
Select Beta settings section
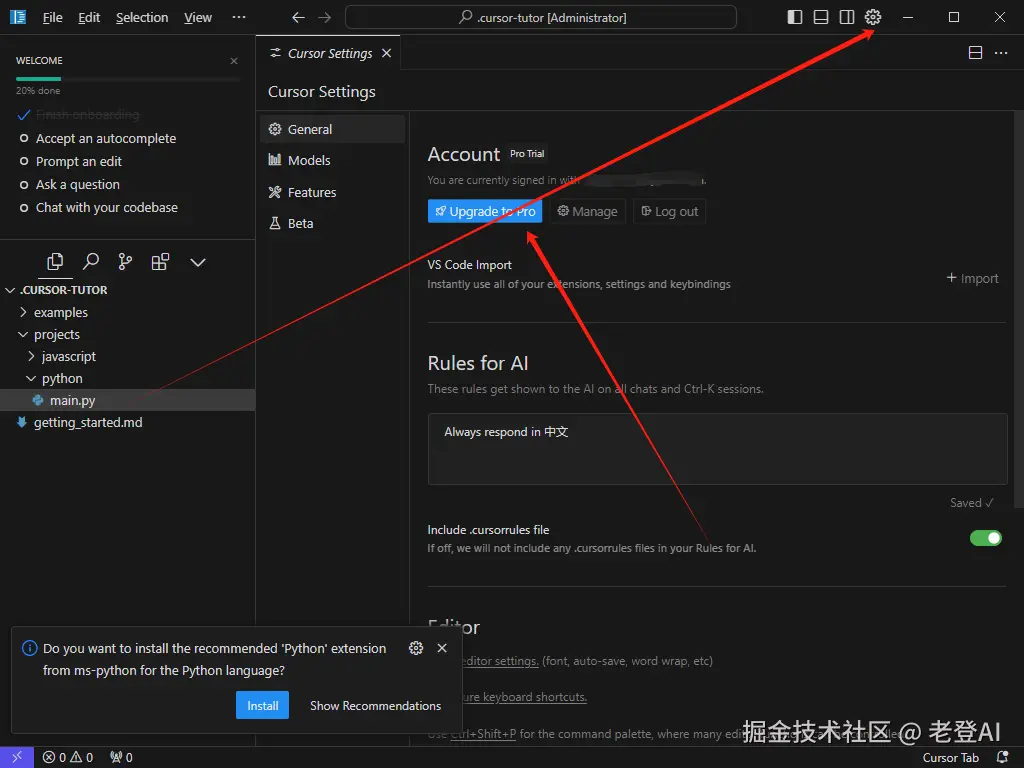[332, 223]
